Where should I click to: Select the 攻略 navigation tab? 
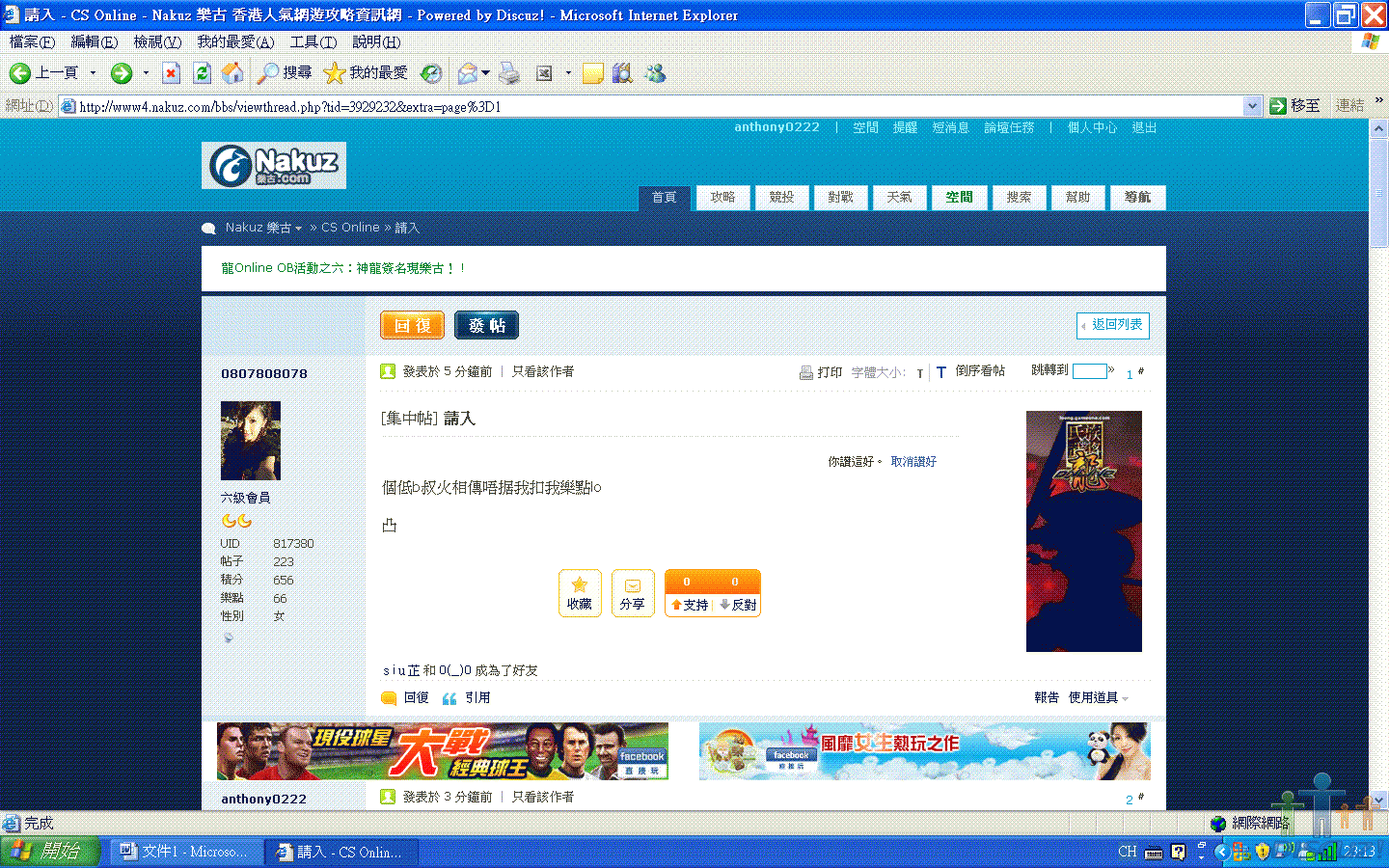click(x=723, y=198)
